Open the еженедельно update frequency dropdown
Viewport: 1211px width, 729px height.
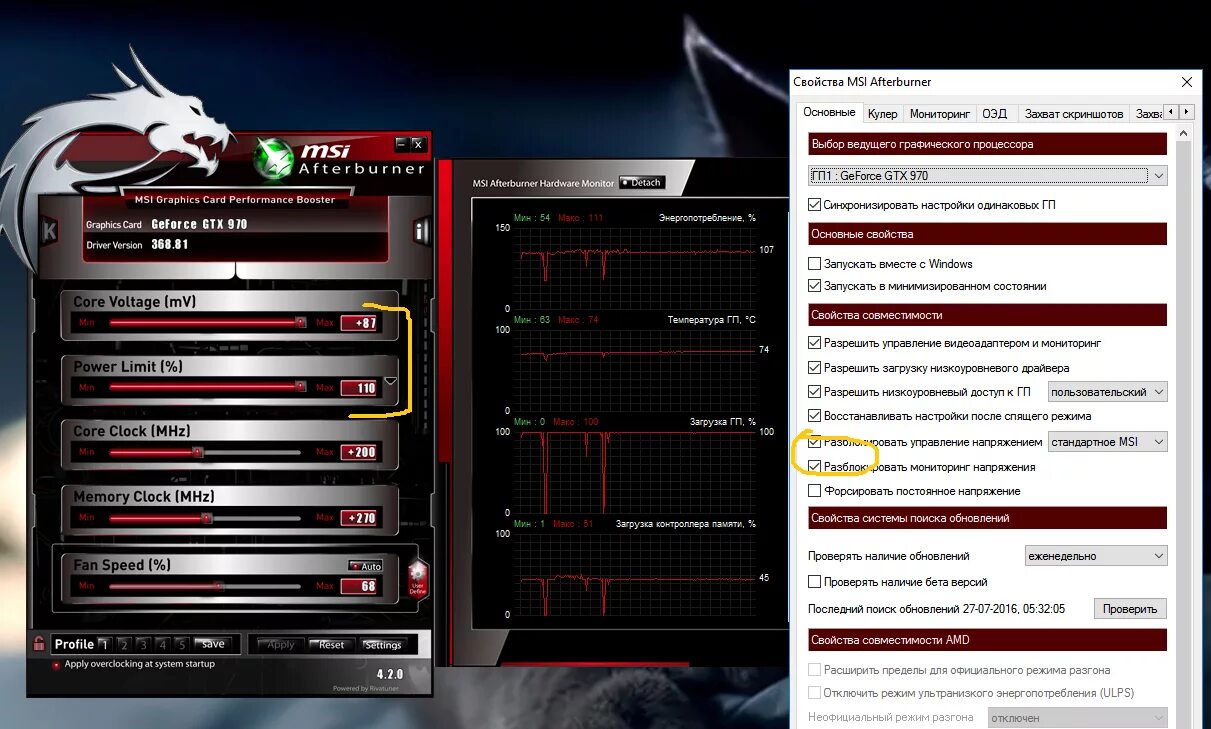pos(1096,556)
